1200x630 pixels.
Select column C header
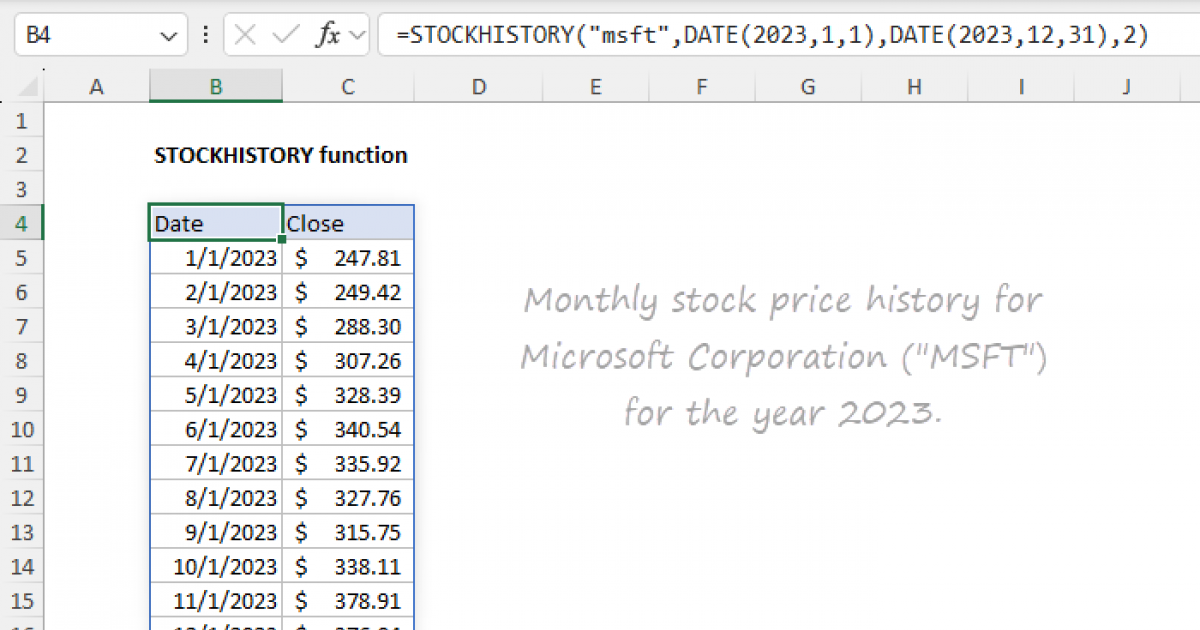(347, 87)
